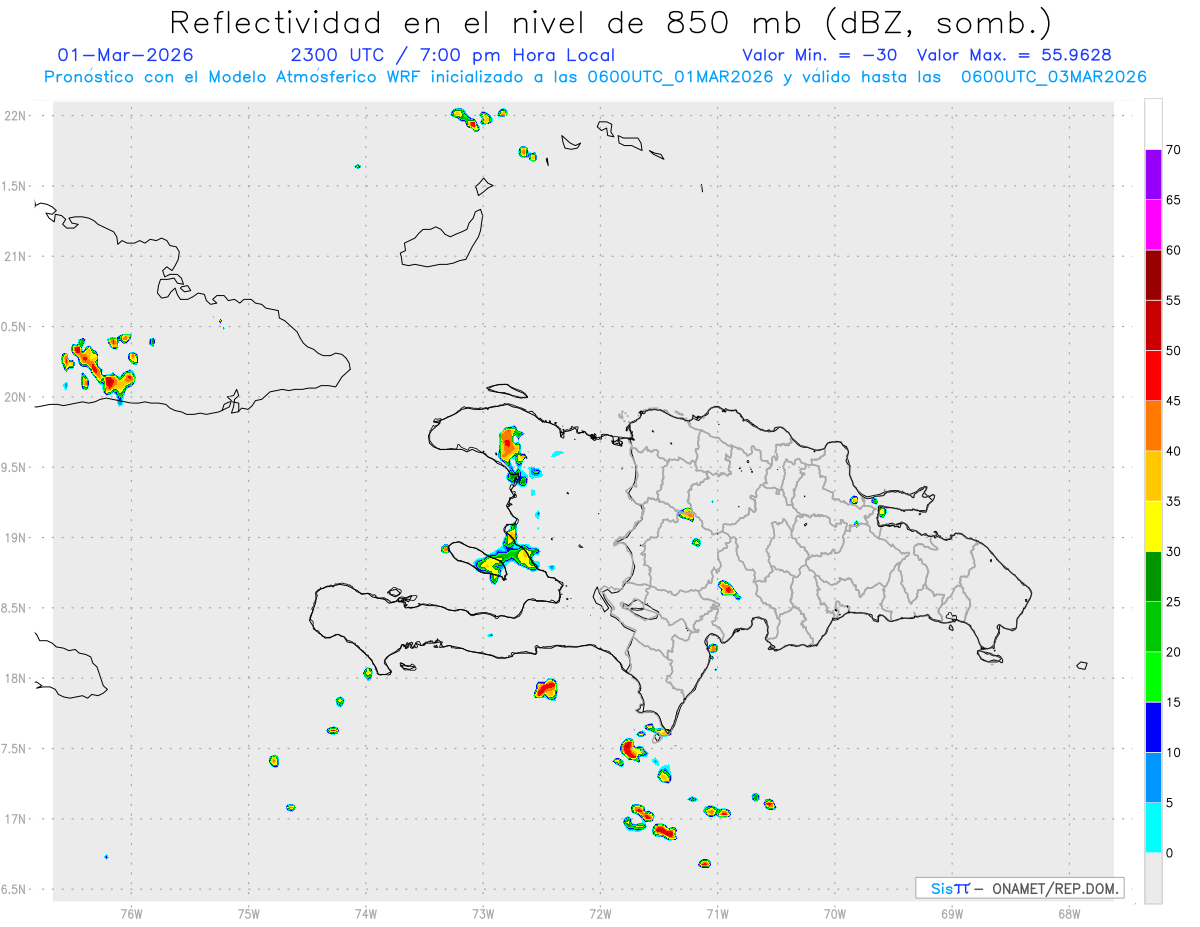Click the dark blue 10–15 dBZ band
Image resolution: width=1200 pixels, height=927 pixels.
[1153, 727]
